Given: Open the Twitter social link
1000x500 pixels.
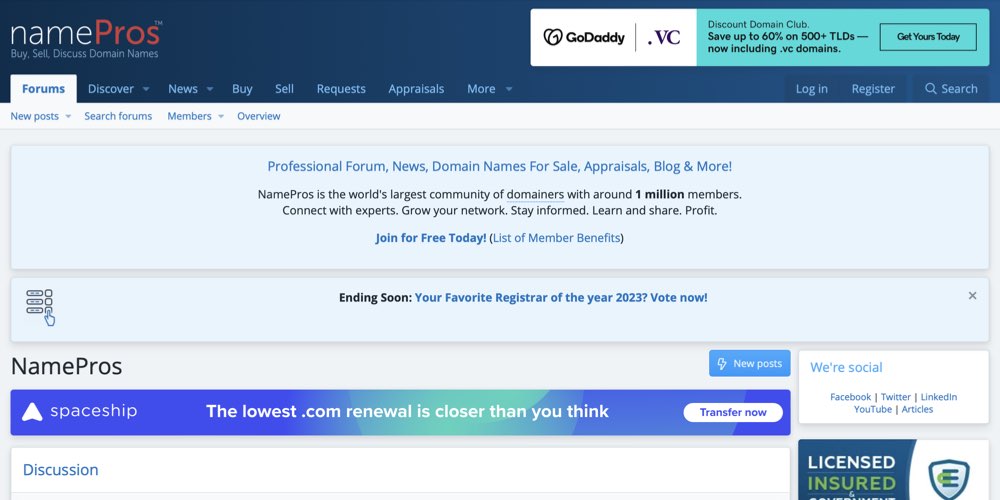Looking at the screenshot, I should pyautogui.click(x=895, y=397).
